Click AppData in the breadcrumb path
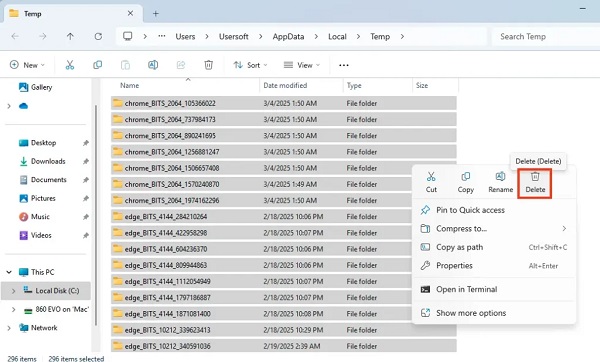This screenshot has width=600, height=362. coord(288,36)
